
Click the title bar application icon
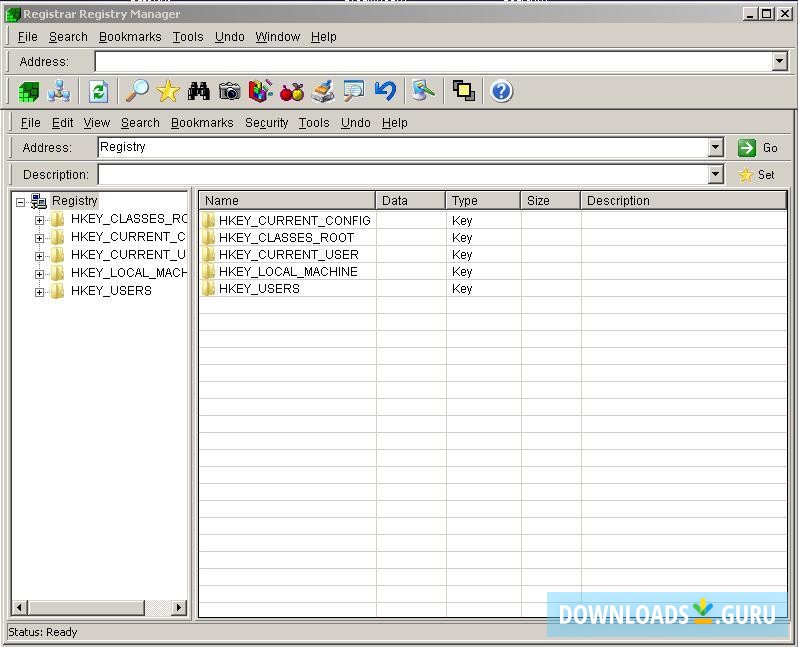(12, 14)
